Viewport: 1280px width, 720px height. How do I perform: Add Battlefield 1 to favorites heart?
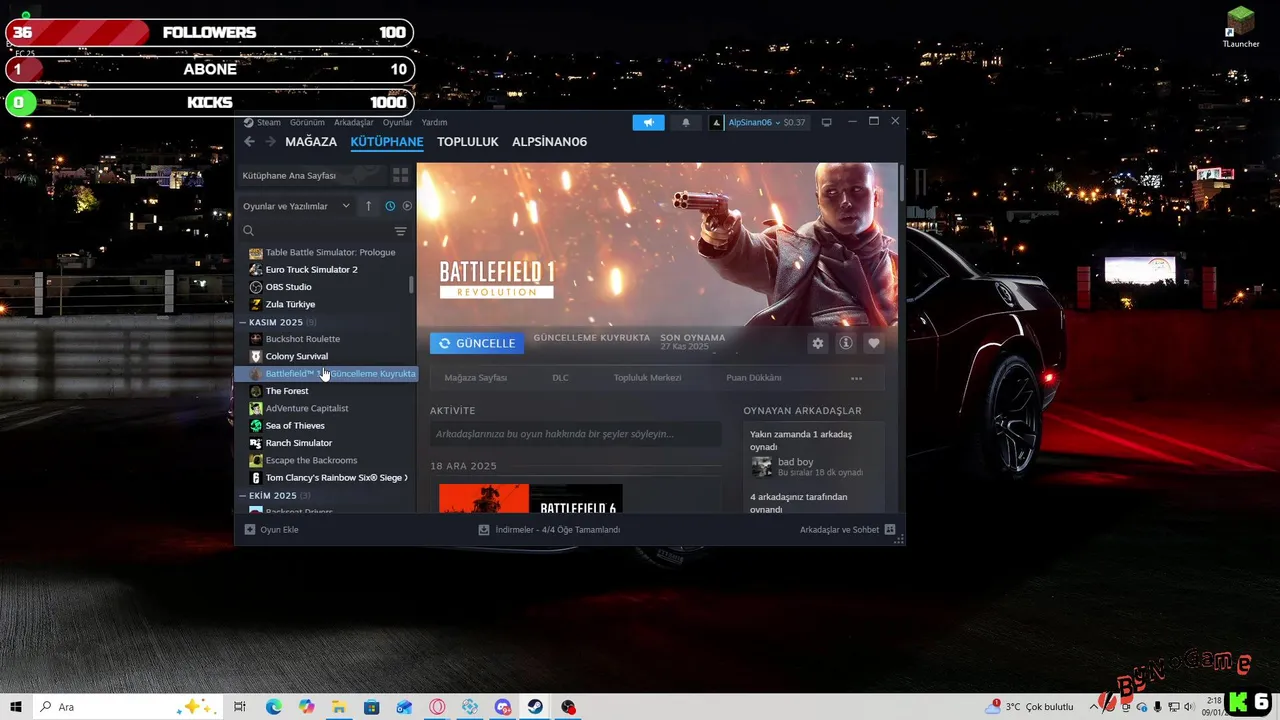tap(874, 343)
